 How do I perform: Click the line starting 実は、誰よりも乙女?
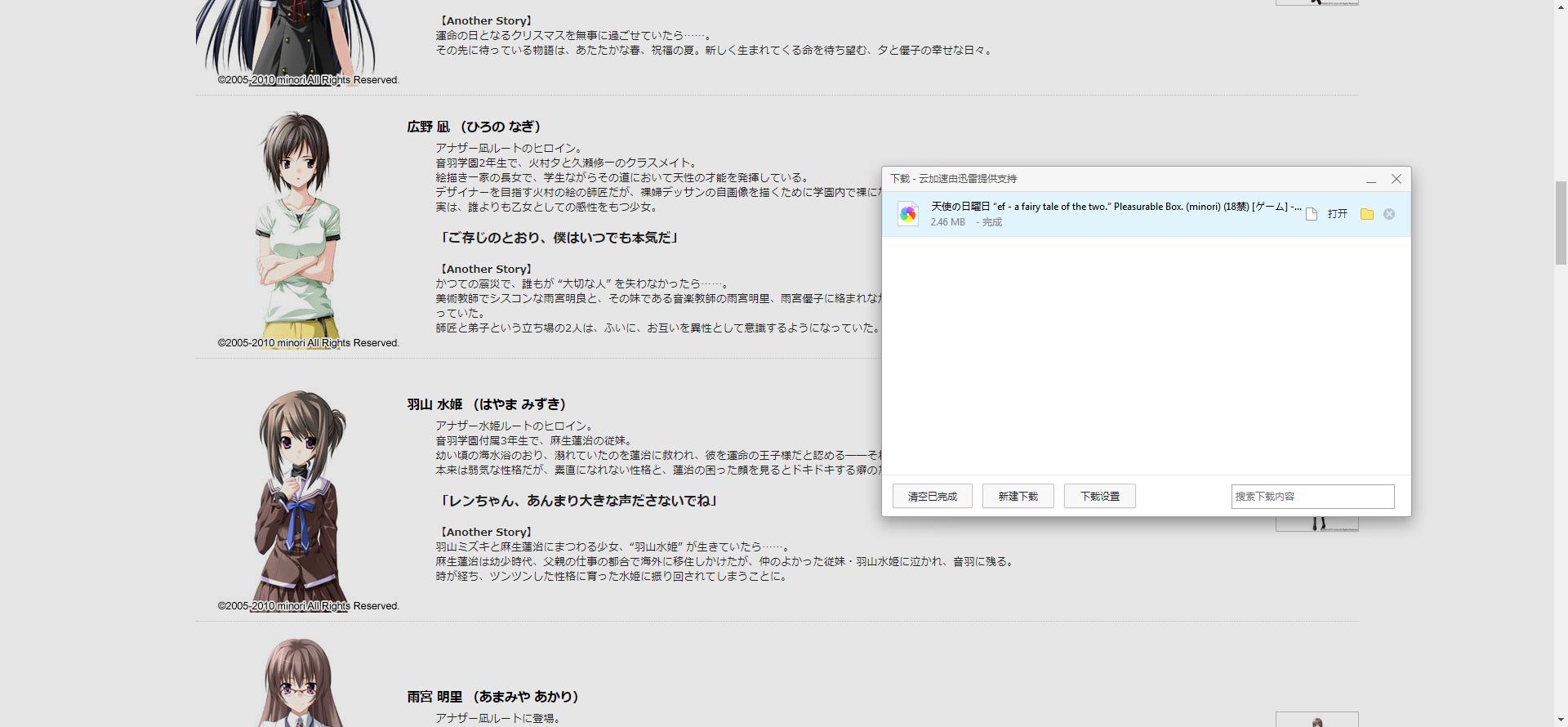pyautogui.click(x=547, y=207)
